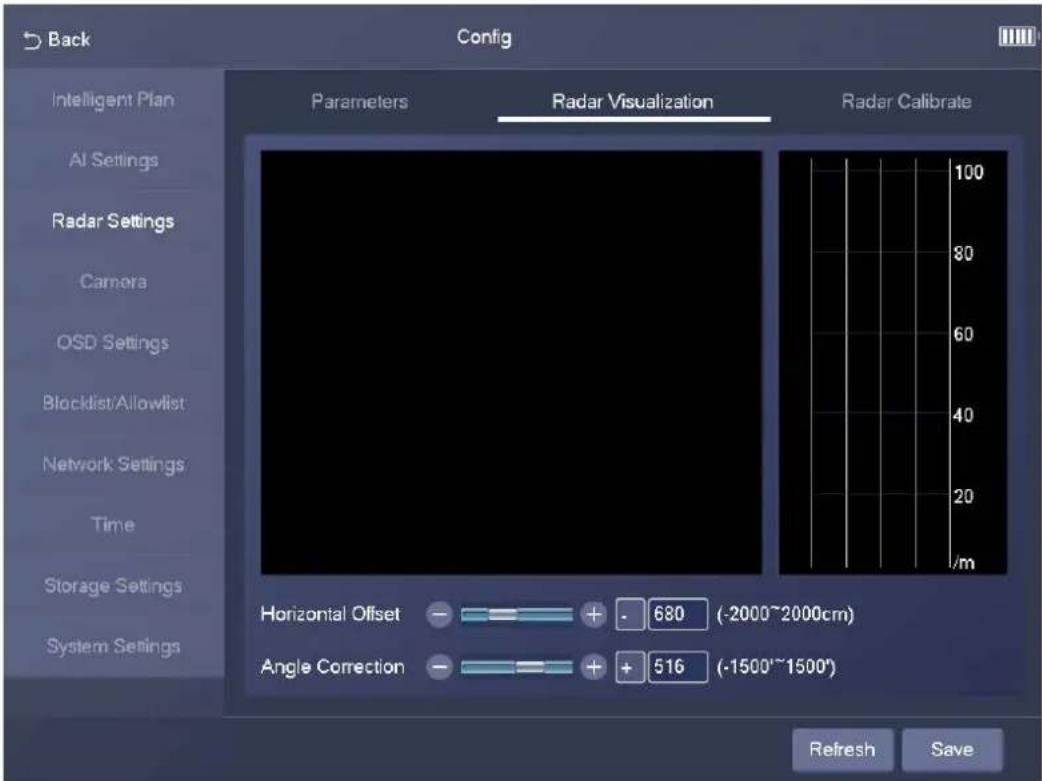Click the black radar video preview
1042x781 pixels.
point(511,362)
